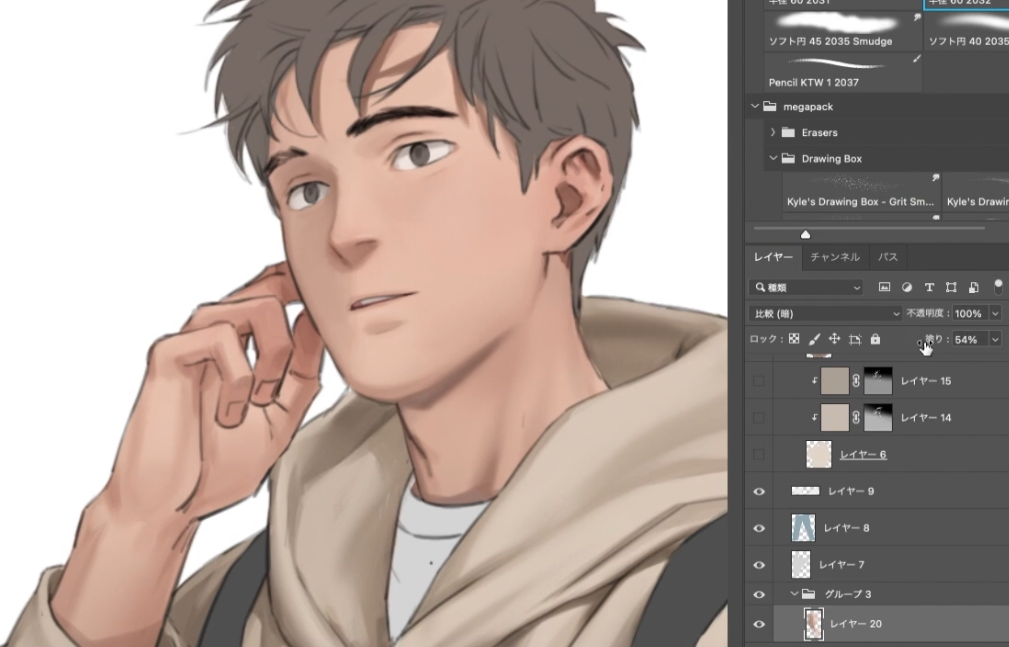Open the 不透明度 opacity slider arrow
This screenshot has height=647, width=1009.
[x=995, y=314]
